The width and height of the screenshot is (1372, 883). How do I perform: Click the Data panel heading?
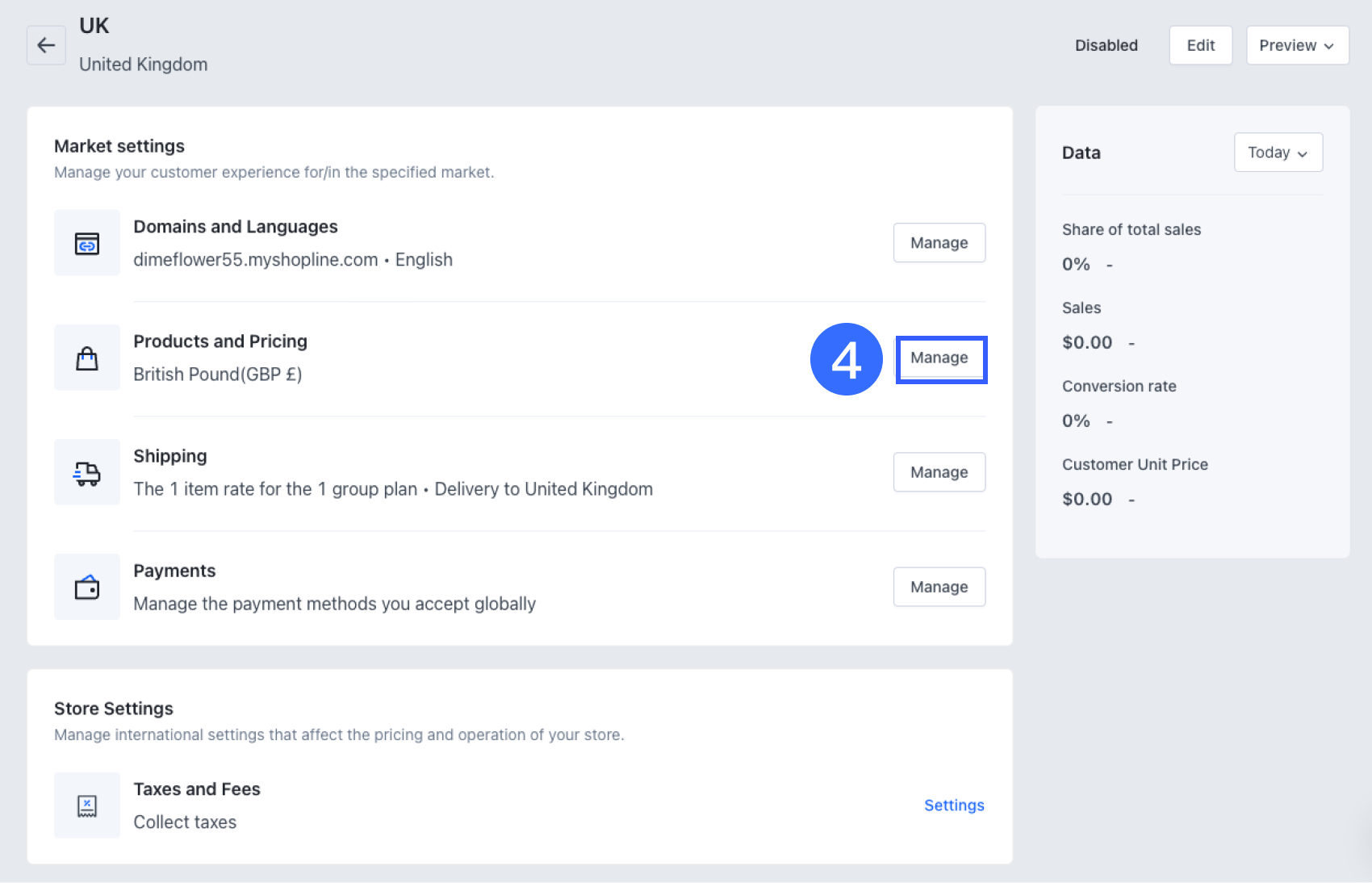pos(1081,153)
